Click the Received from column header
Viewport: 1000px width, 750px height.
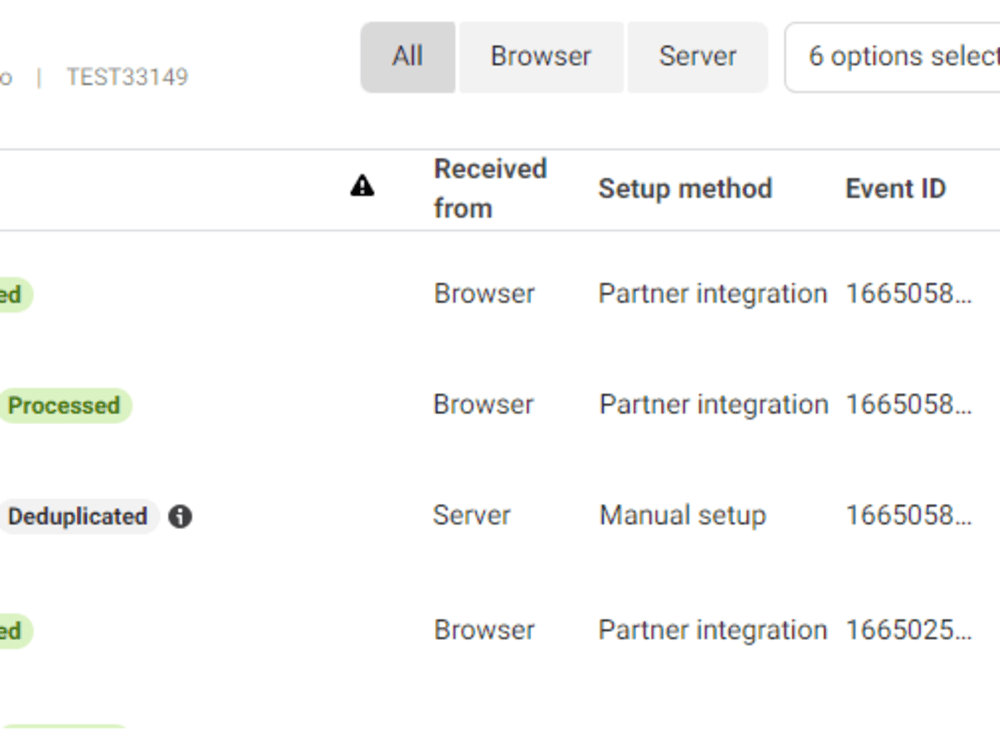tap(491, 188)
